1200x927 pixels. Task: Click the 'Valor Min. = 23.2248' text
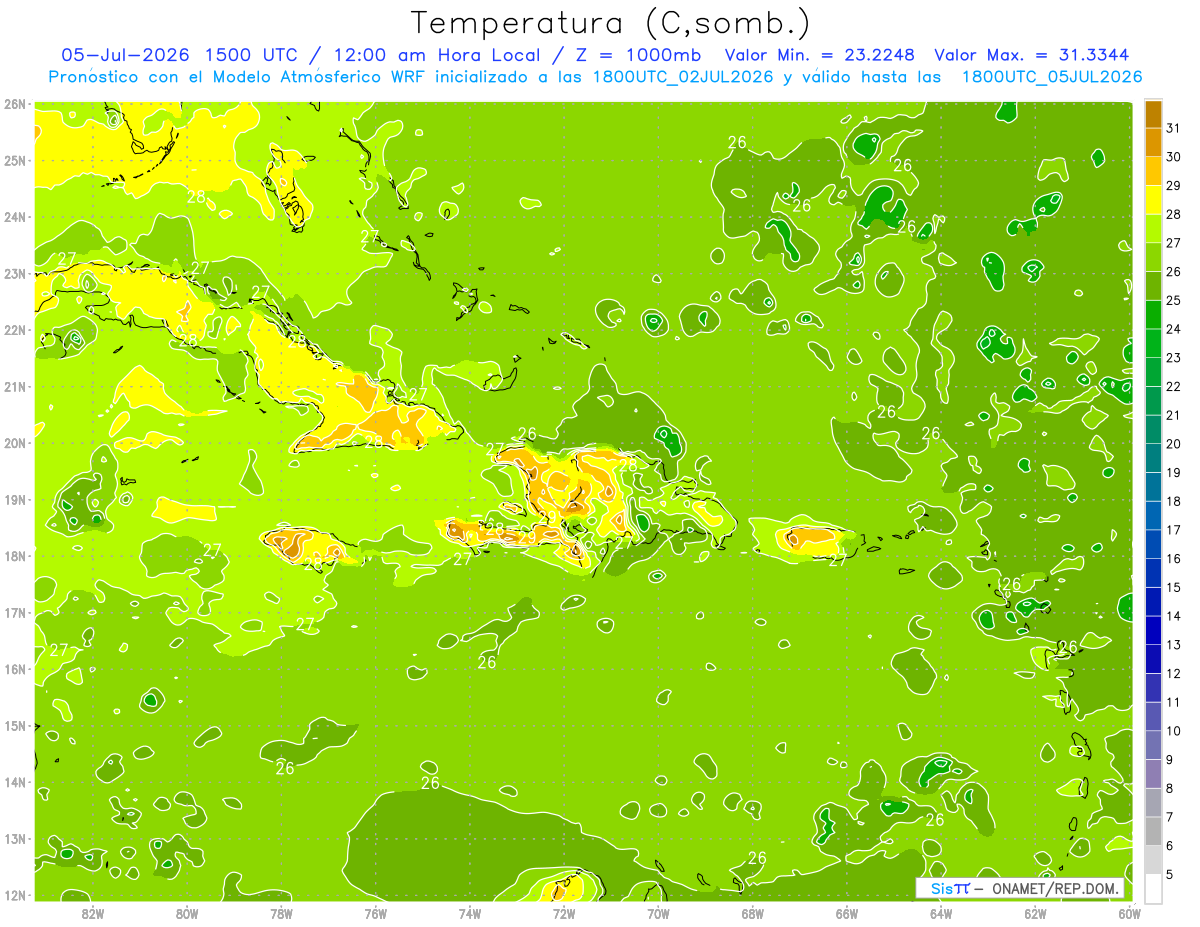click(x=822, y=55)
